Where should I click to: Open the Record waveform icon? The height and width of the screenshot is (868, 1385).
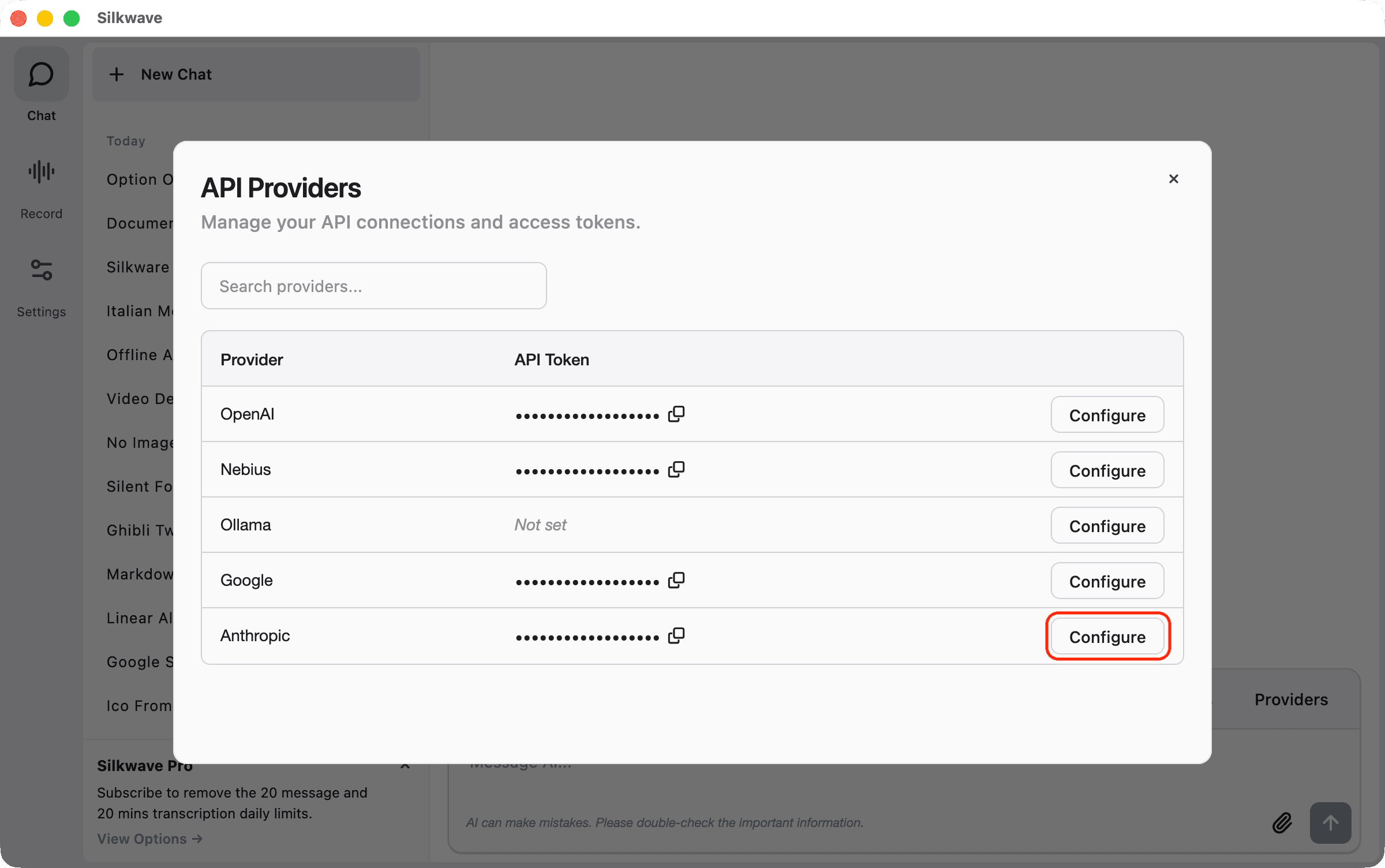tap(41, 171)
